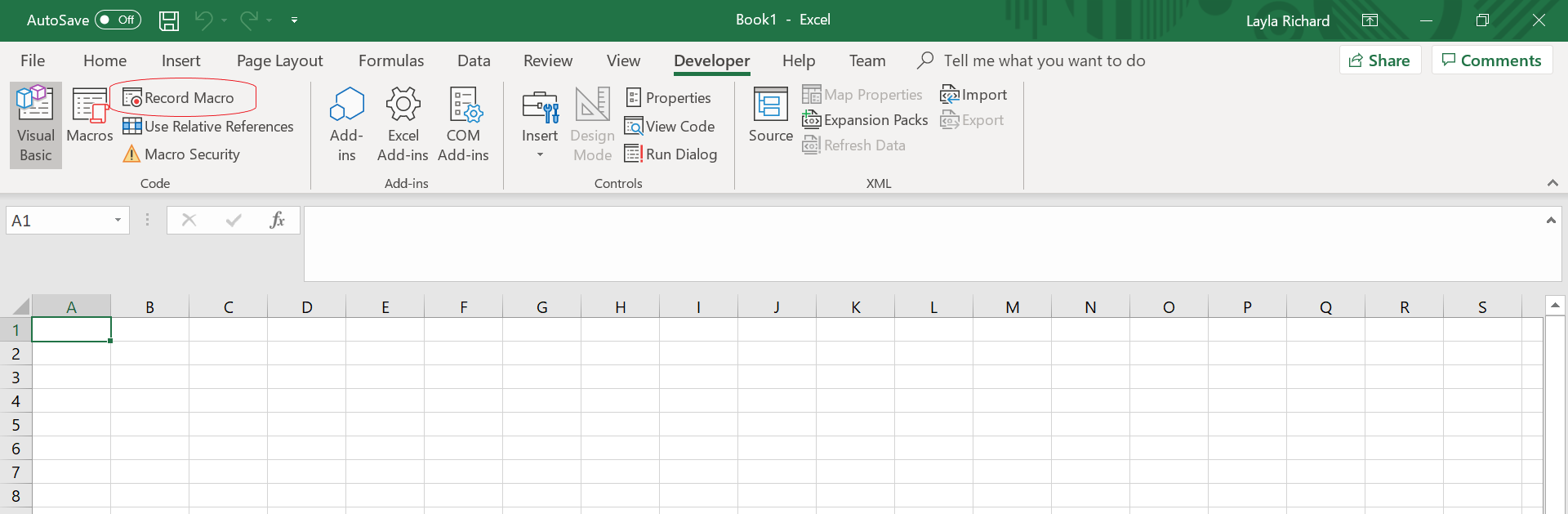Open the Page Layout tab
The width and height of the screenshot is (1568, 514).
pos(279,60)
